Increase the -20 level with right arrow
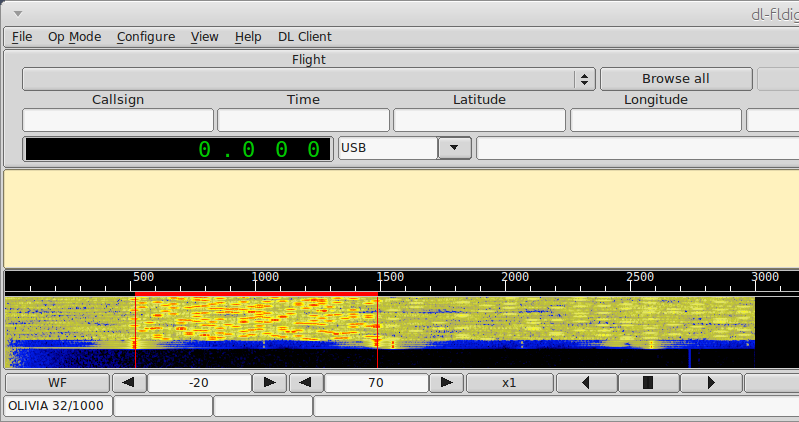 tap(269, 383)
